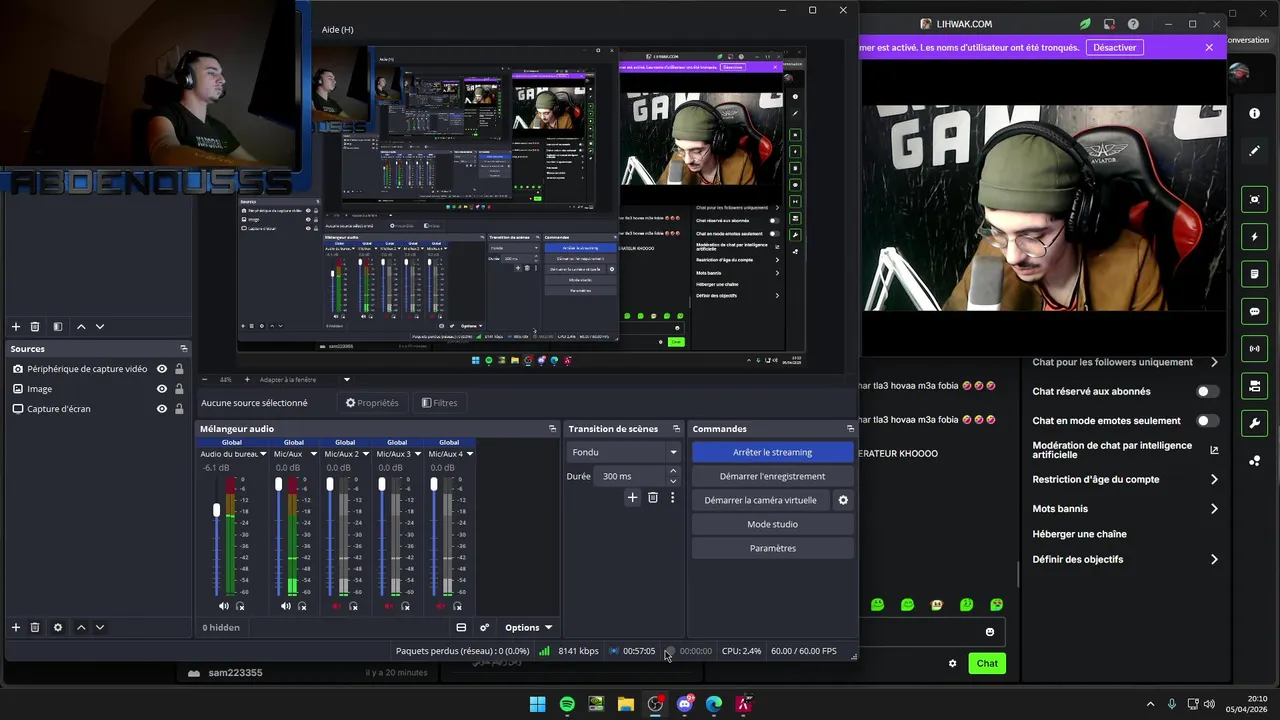Toggle lock on Image source
Image resolution: width=1280 pixels, height=720 pixels.
[179, 389]
